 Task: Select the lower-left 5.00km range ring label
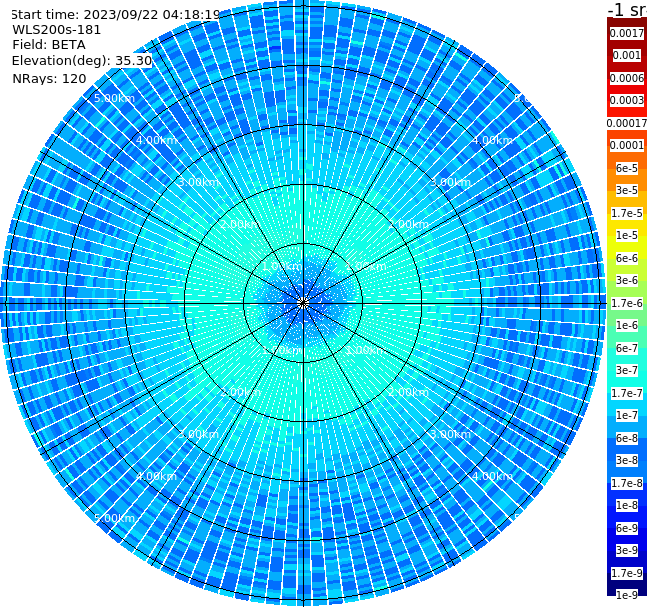[x=114, y=518]
